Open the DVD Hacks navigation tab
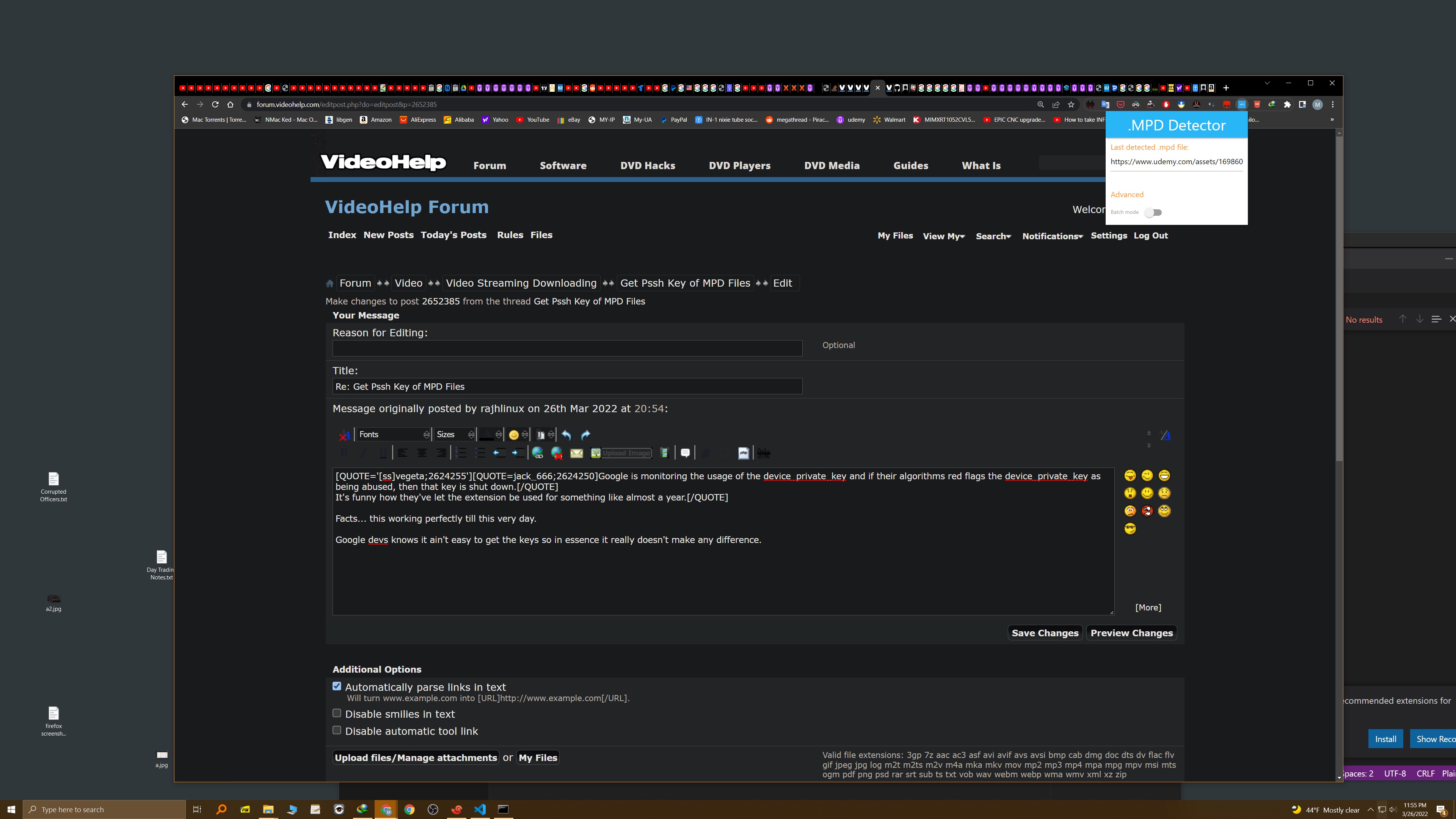The height and width of the screenshot is (819, 1456). pos(647,166)
